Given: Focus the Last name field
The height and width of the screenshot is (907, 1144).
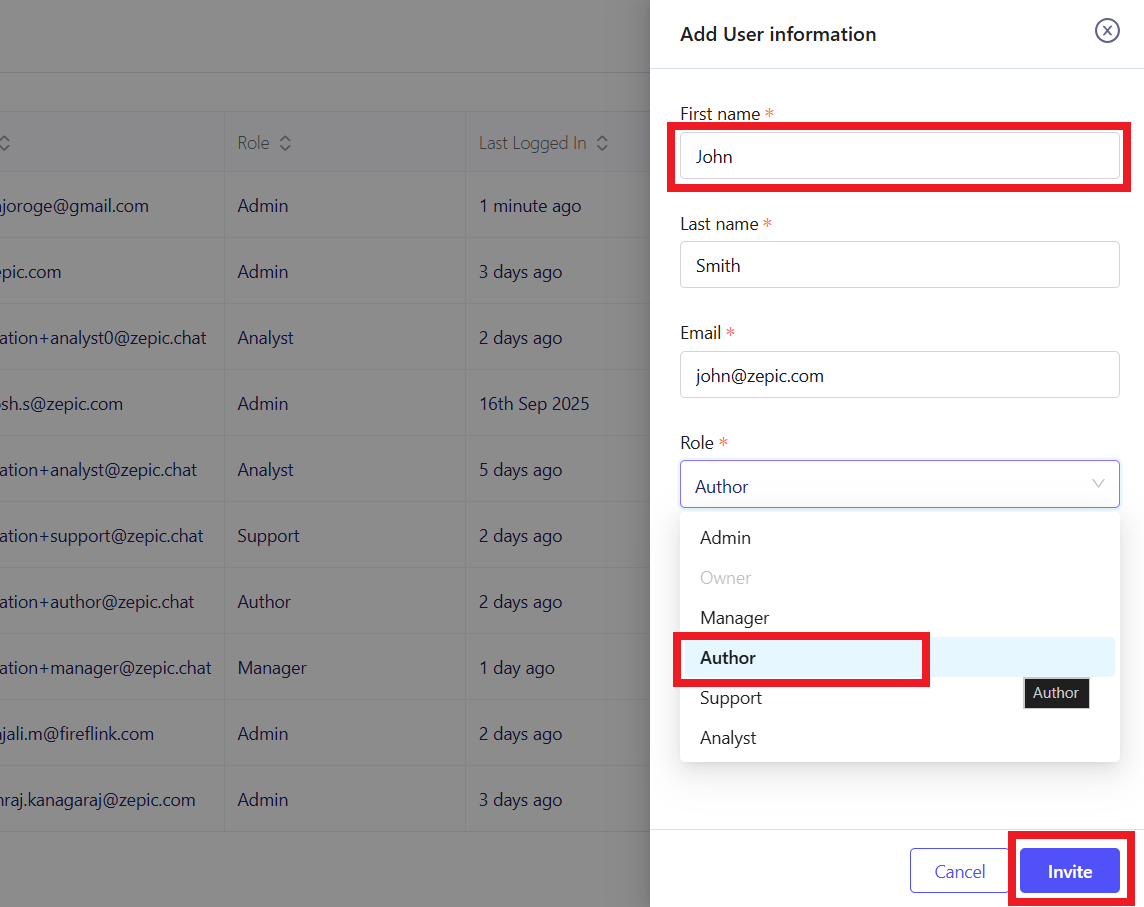Looking at the screenshot, I should [899, 265].
